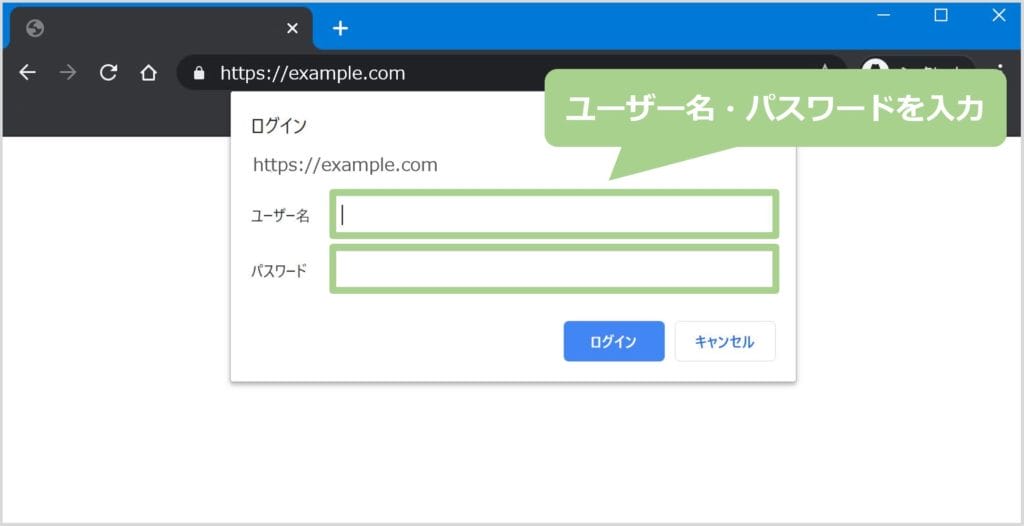This screenshot has height=526, width=1024.
Task: Close the current browser tab
Action: 292,28
